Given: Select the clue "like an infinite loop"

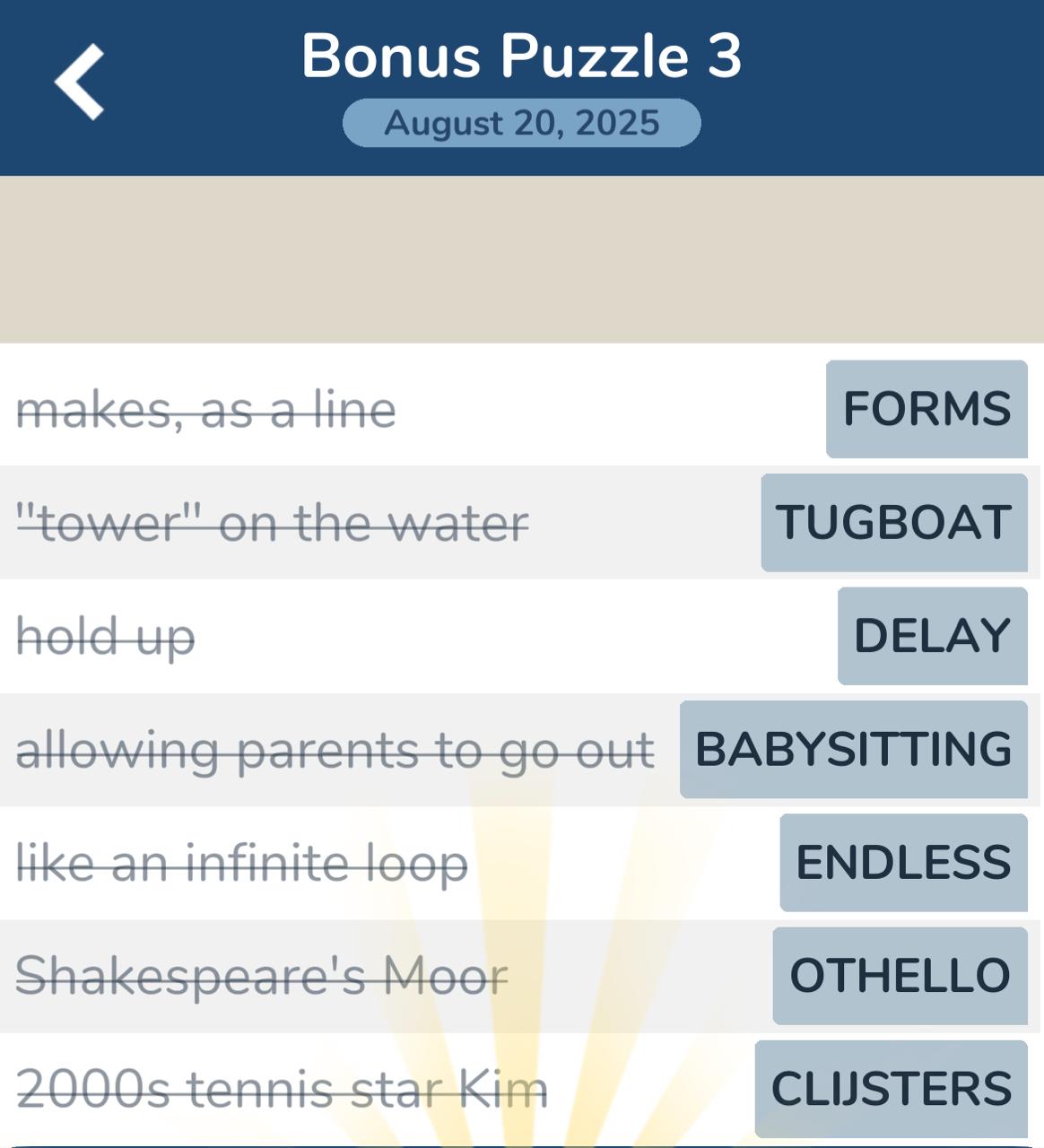Looking at the screenshot, I should click(242, 864).
